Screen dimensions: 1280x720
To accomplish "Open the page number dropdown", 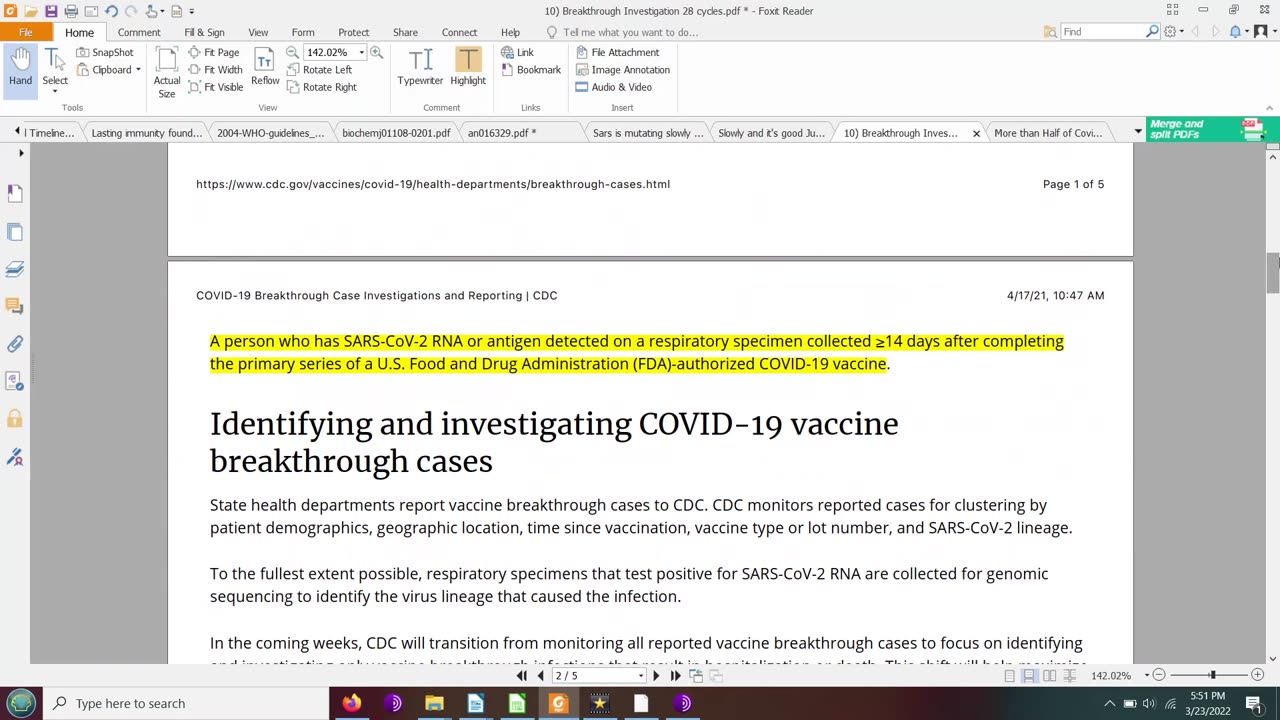I will (x=640, y=676).
